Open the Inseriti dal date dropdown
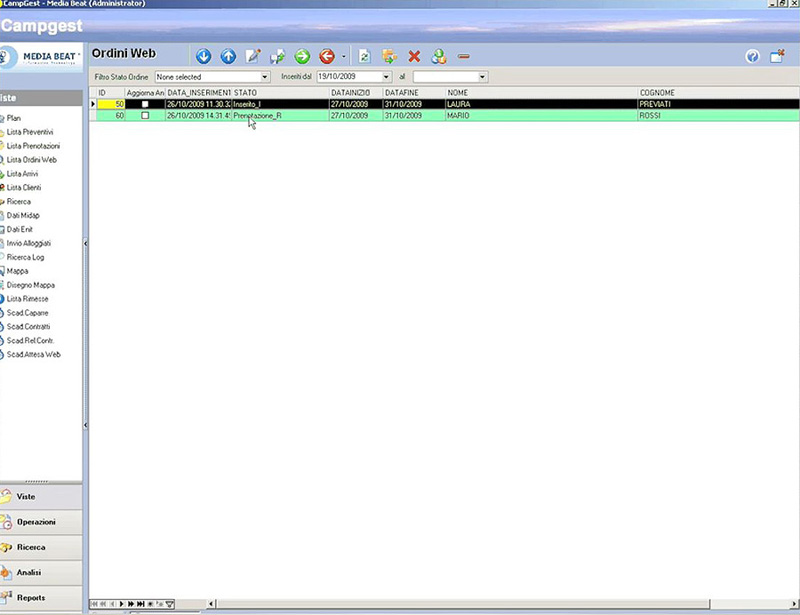 click(386, 77)
